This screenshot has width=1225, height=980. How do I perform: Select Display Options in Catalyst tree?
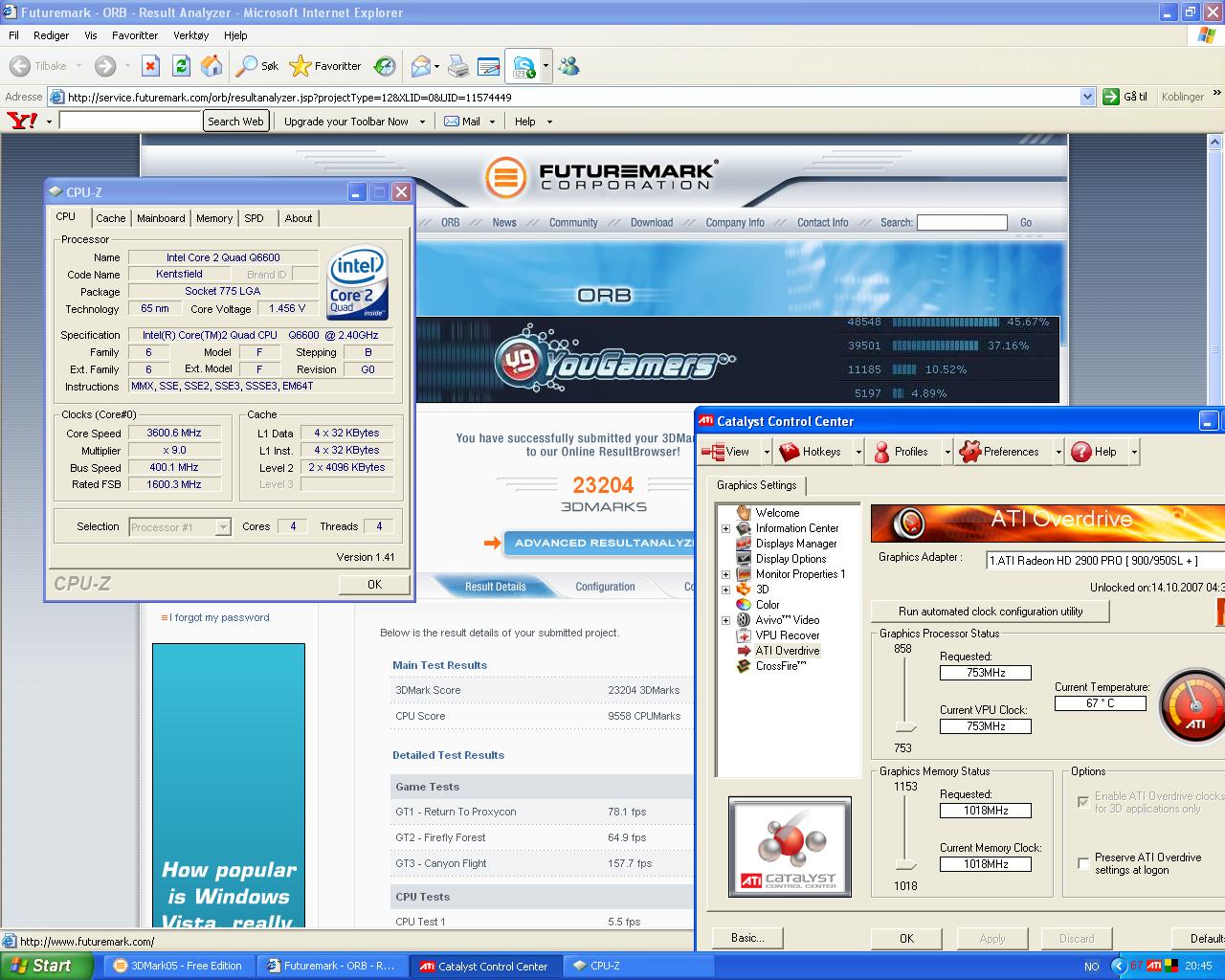point(791,559)
